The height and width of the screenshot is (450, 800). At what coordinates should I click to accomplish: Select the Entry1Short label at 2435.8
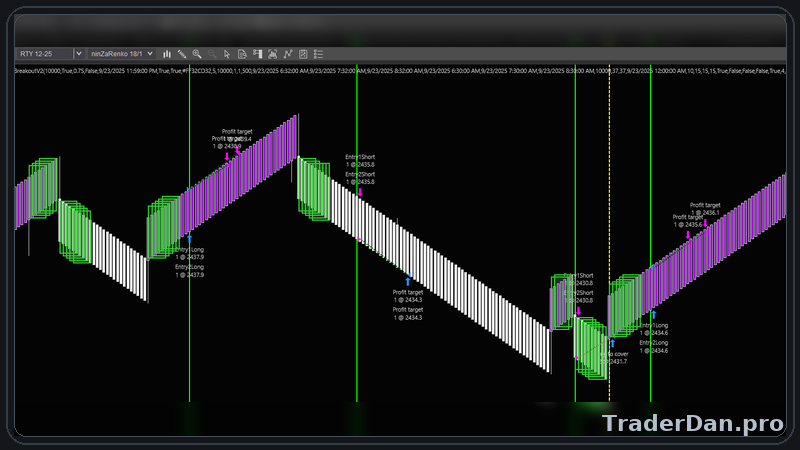[360, 160]
